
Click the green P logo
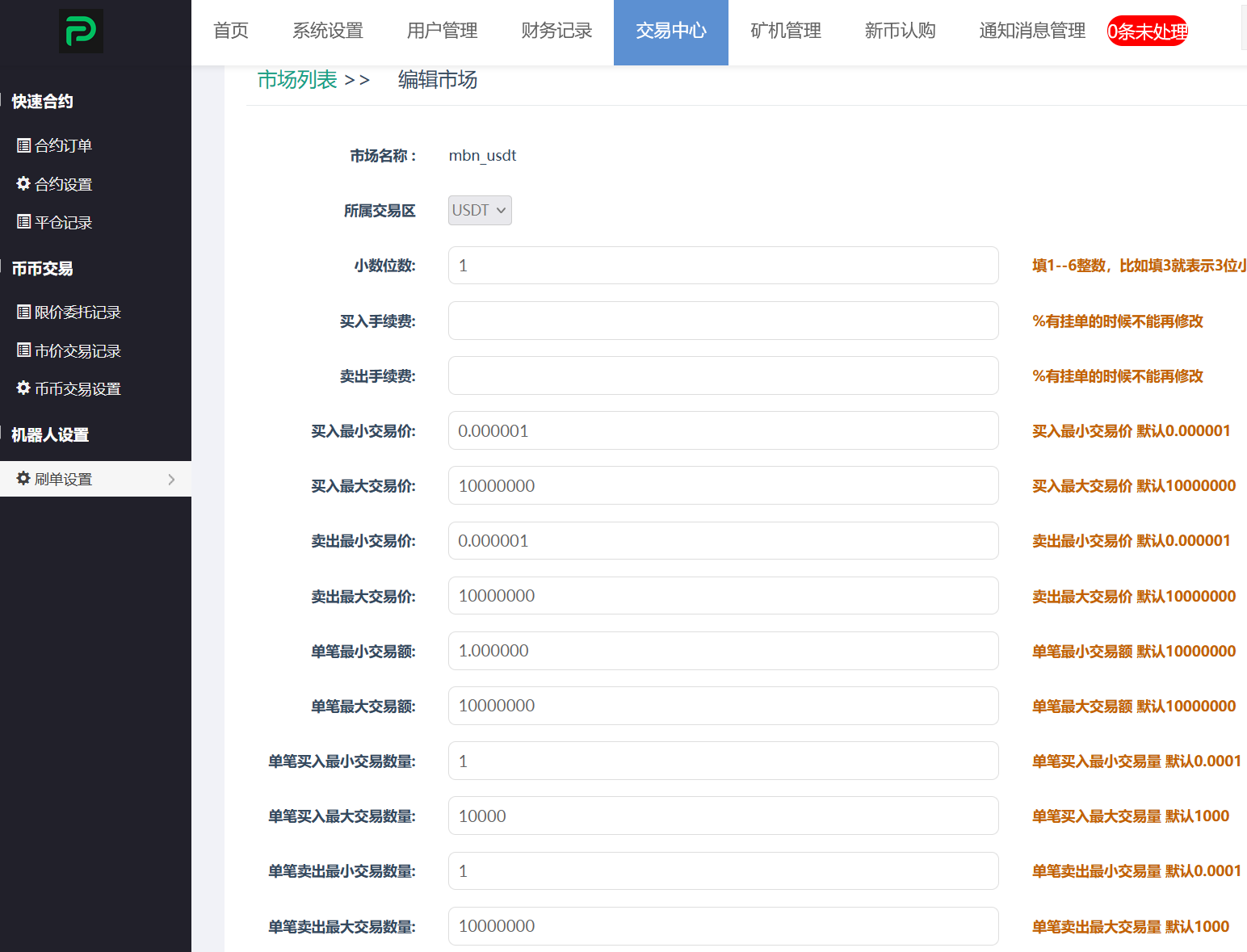81,31
